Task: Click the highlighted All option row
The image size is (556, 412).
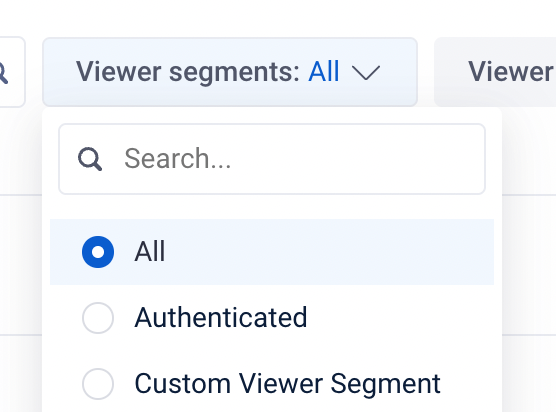Action: pyautogui.click(x=272, y=252)
